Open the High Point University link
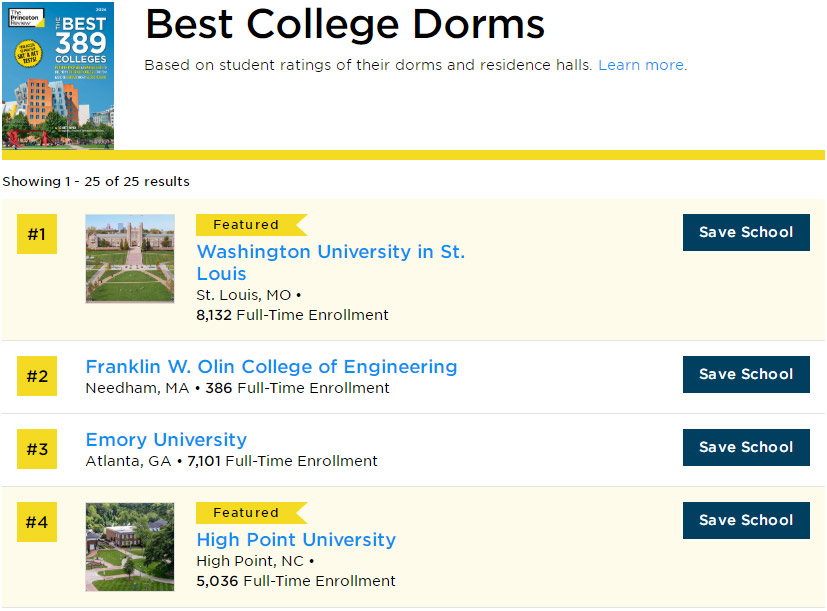 pos(296,539)
